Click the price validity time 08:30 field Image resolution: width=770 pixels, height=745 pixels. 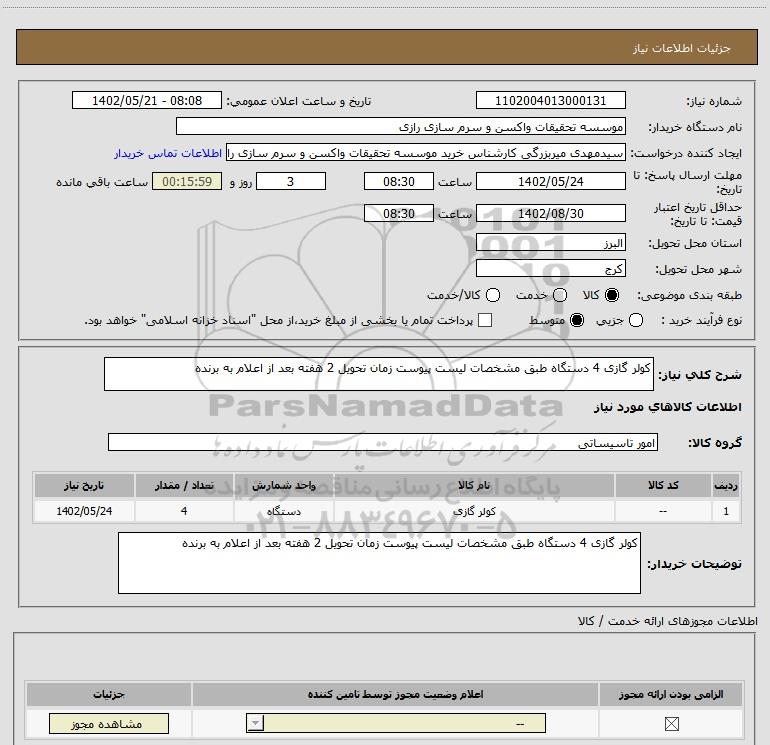(x=399, y=214)
